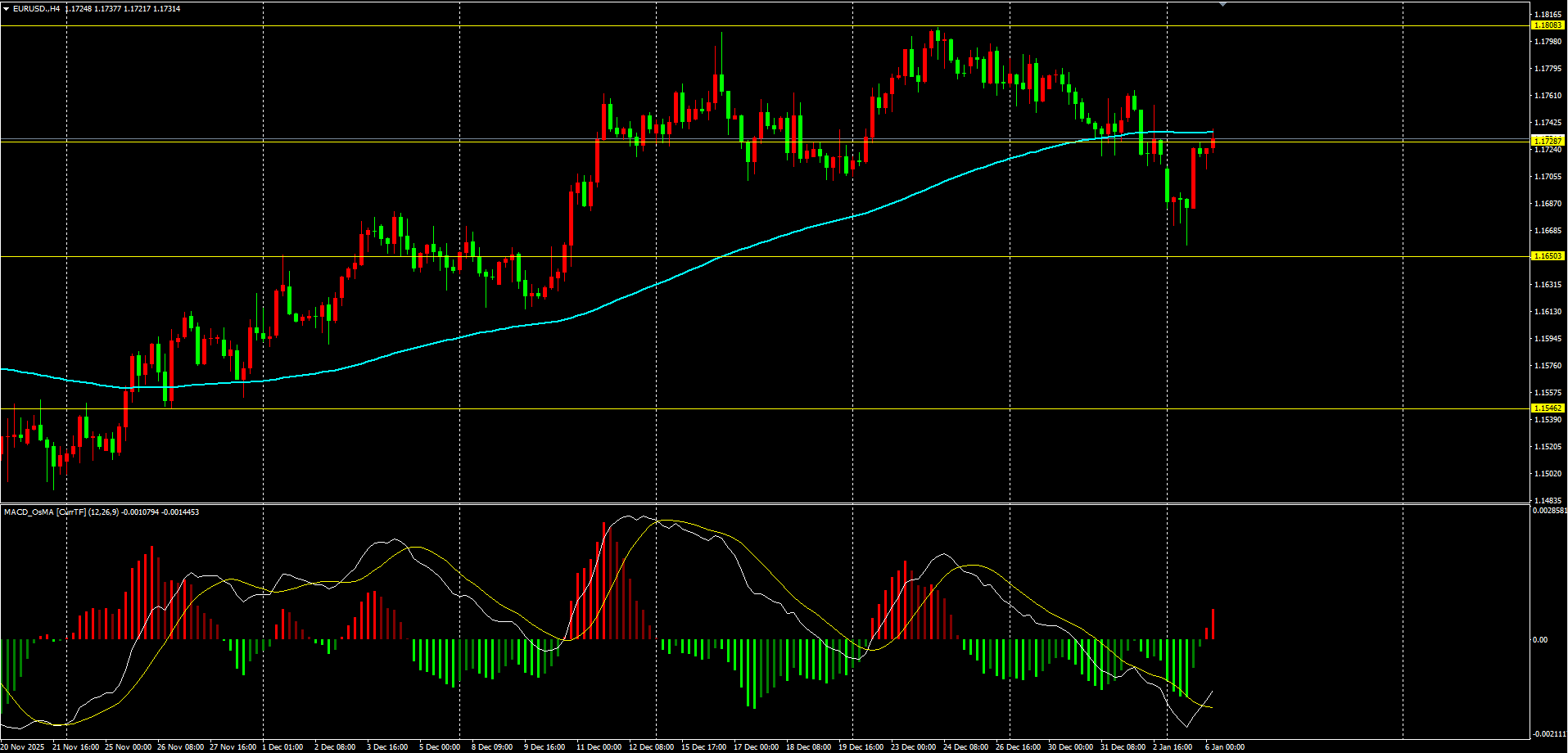Click the chart shift triangle marker at top
The height and width of the screenshot is (753, 1568).
1222,5
